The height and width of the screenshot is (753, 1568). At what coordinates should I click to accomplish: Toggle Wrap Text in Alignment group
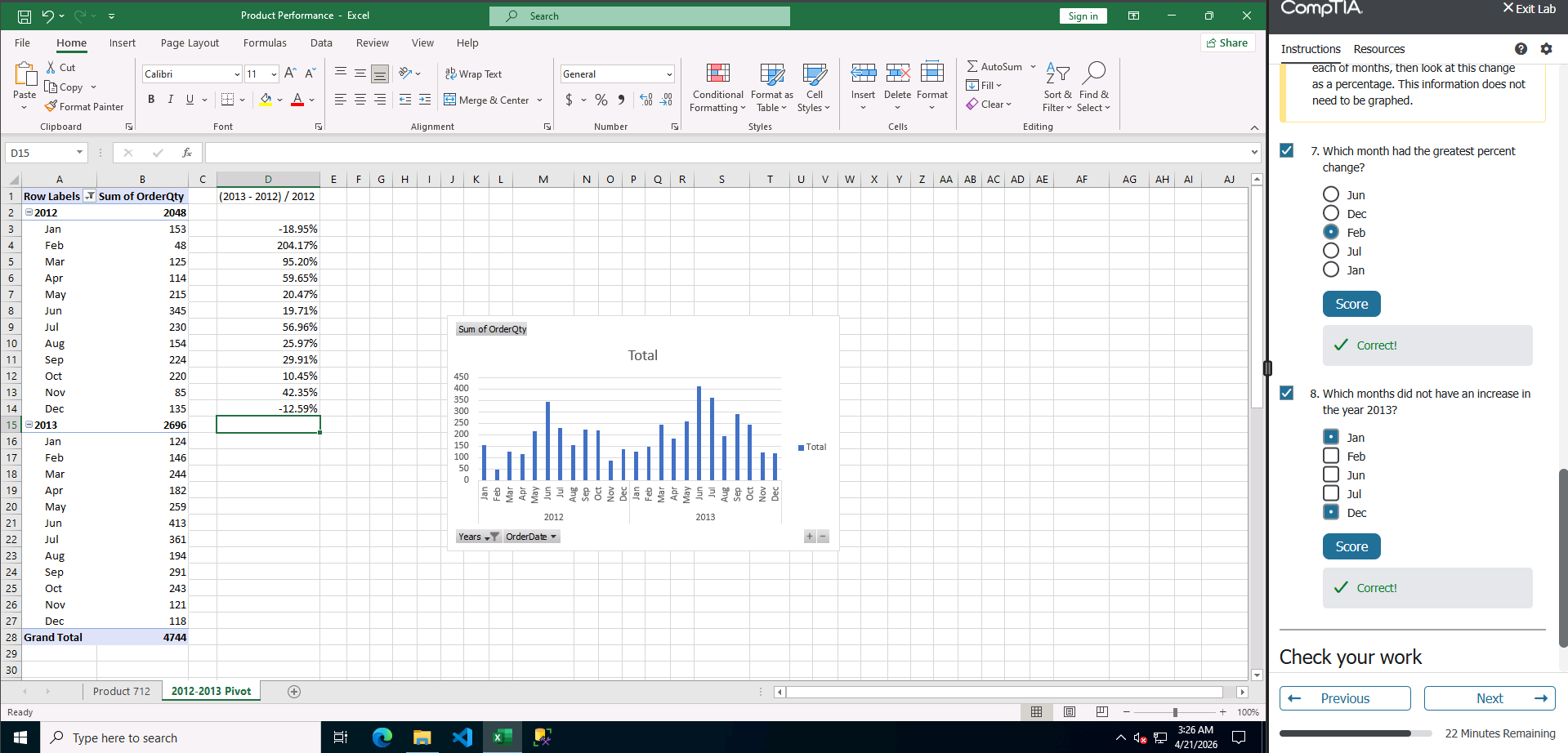point(473,74)
